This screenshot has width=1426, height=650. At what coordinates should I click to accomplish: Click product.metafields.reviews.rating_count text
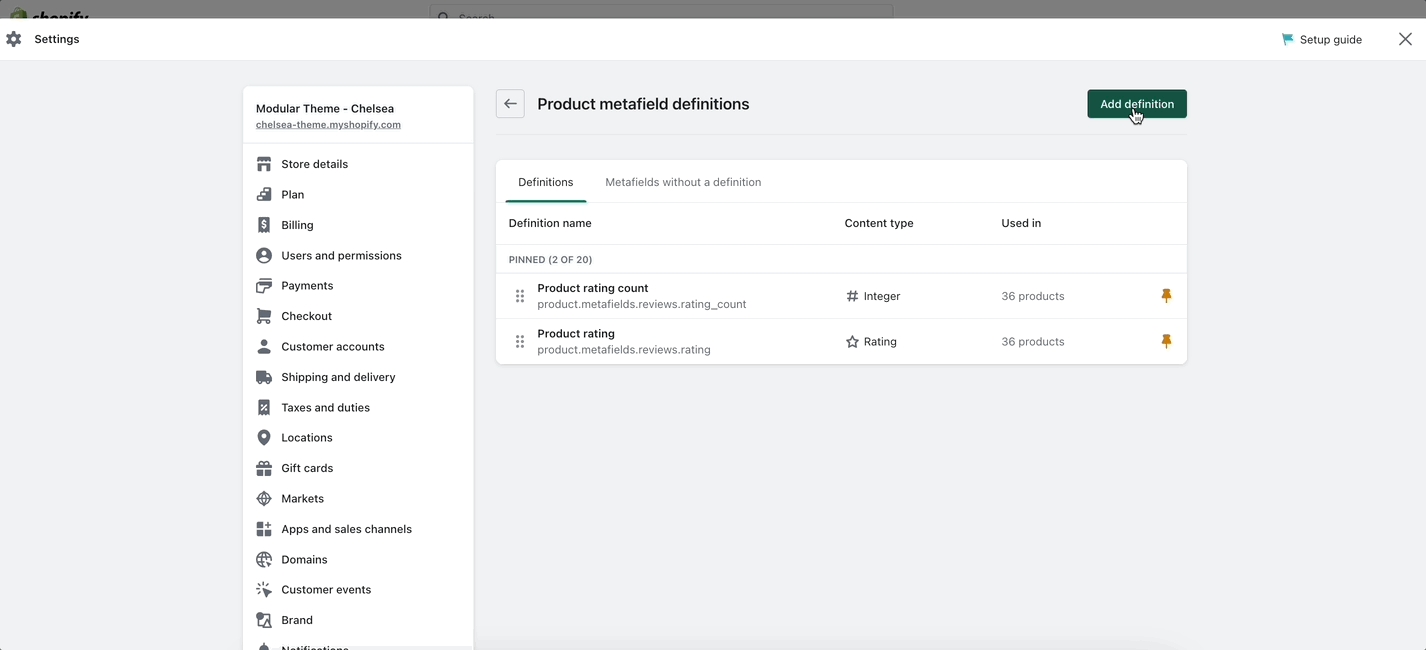pyautogui.click(x=642, y=304)
